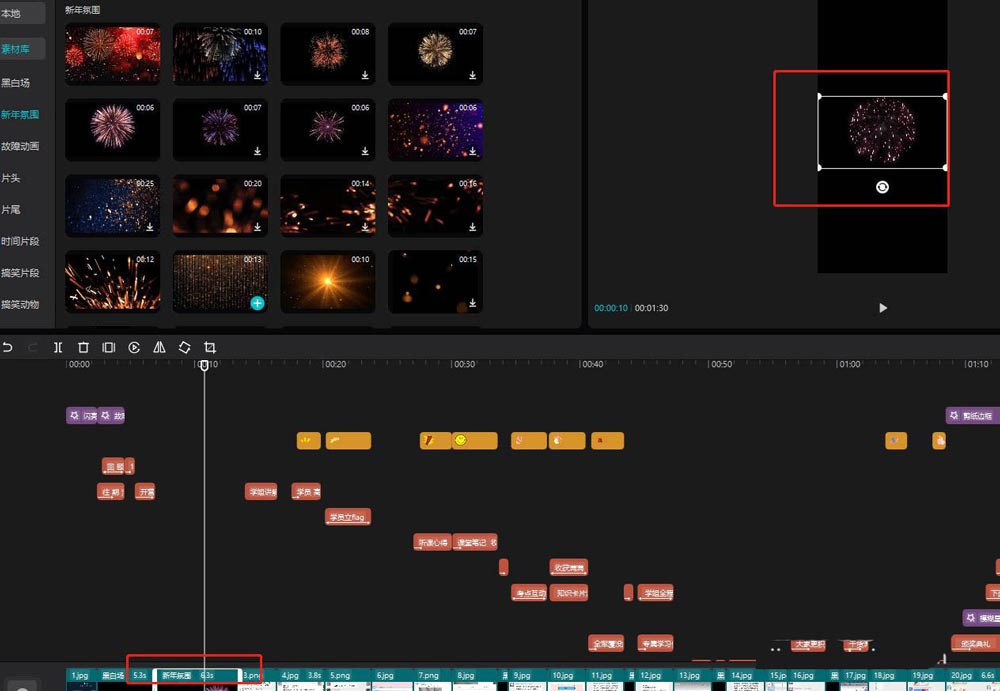Open the 本地 local media tab
The image size is (1000, 691).
(x=12, y=14)
